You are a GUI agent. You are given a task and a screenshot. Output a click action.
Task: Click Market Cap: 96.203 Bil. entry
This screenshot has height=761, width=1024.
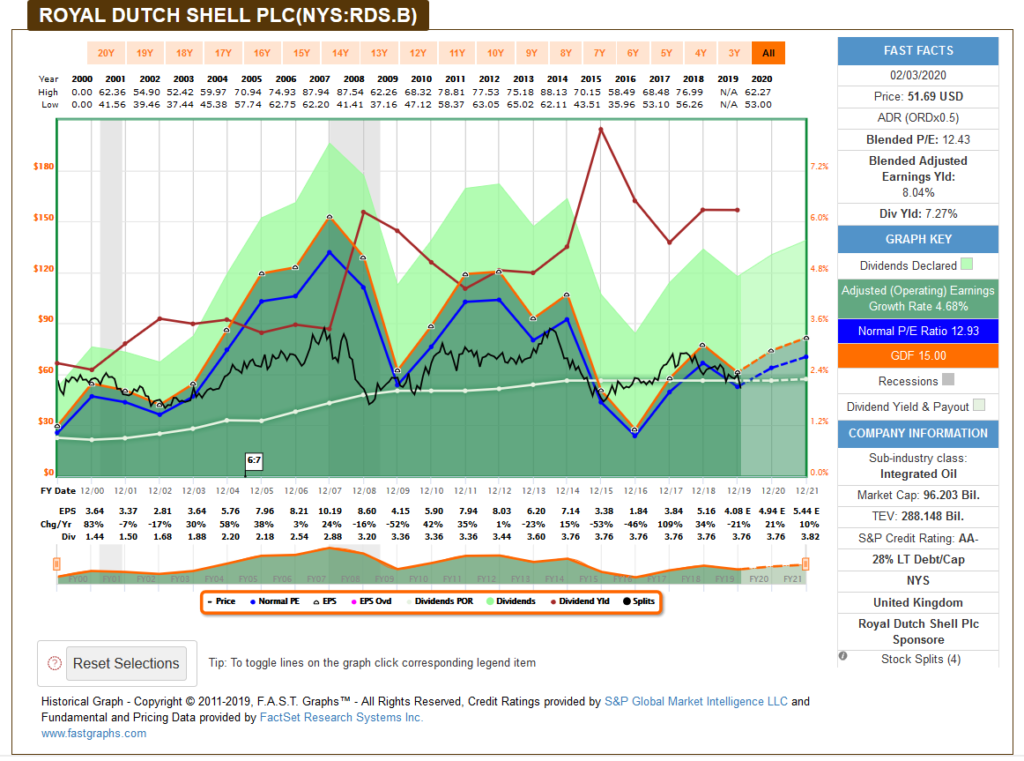(x=918, y=495)
